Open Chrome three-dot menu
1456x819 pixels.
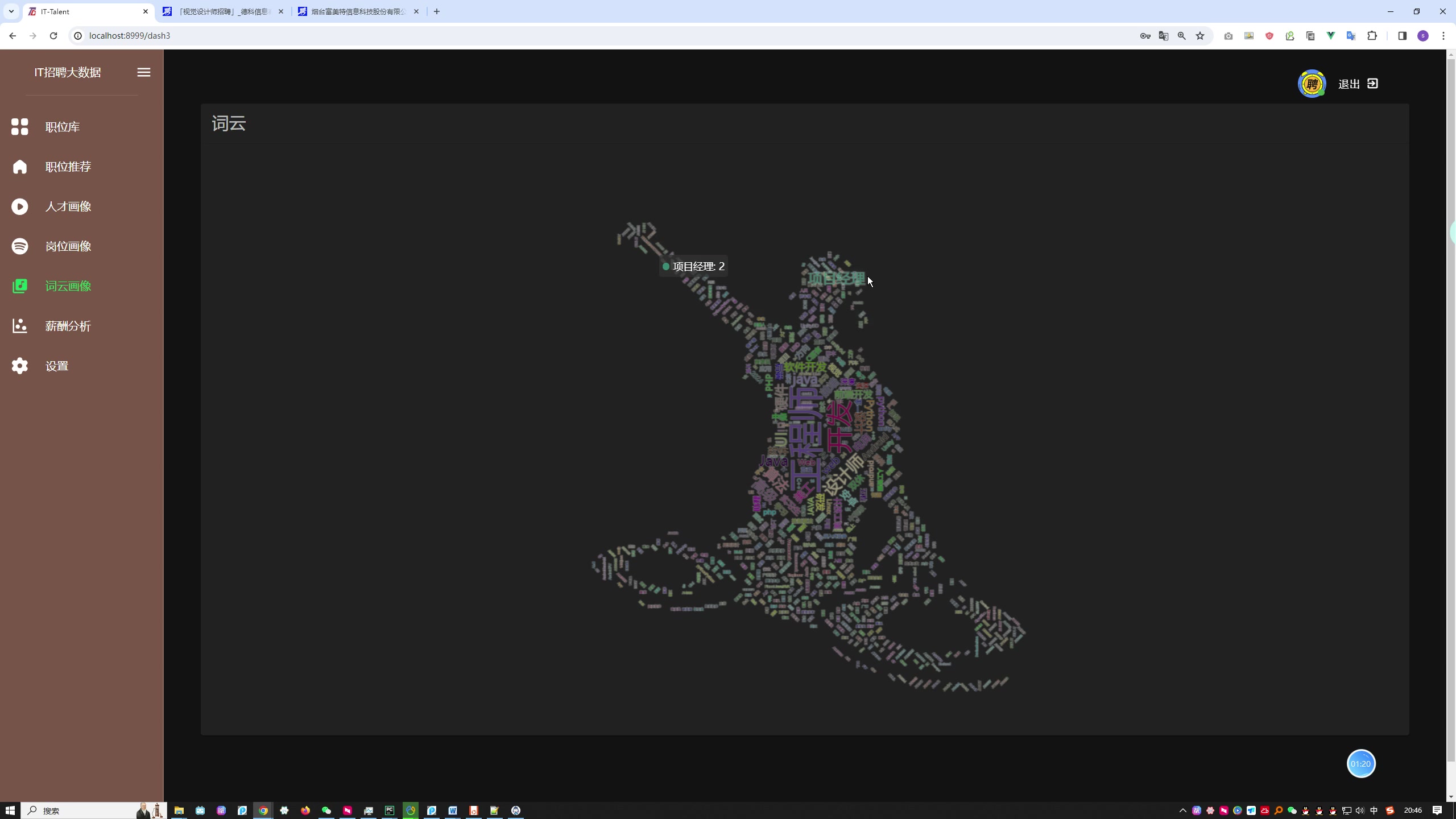pyautogui.click(x=1443, y=36)
